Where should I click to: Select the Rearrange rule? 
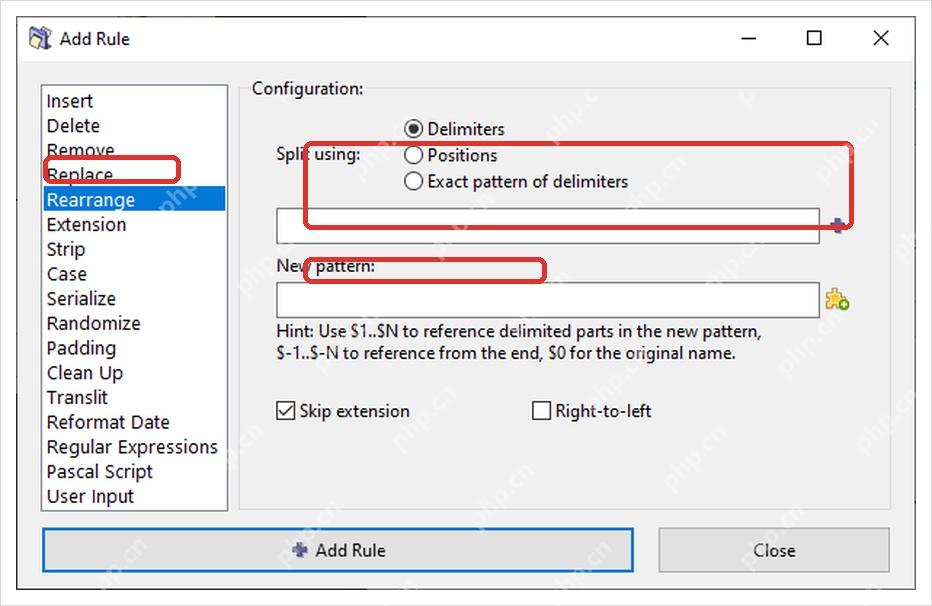click(134, 200)
